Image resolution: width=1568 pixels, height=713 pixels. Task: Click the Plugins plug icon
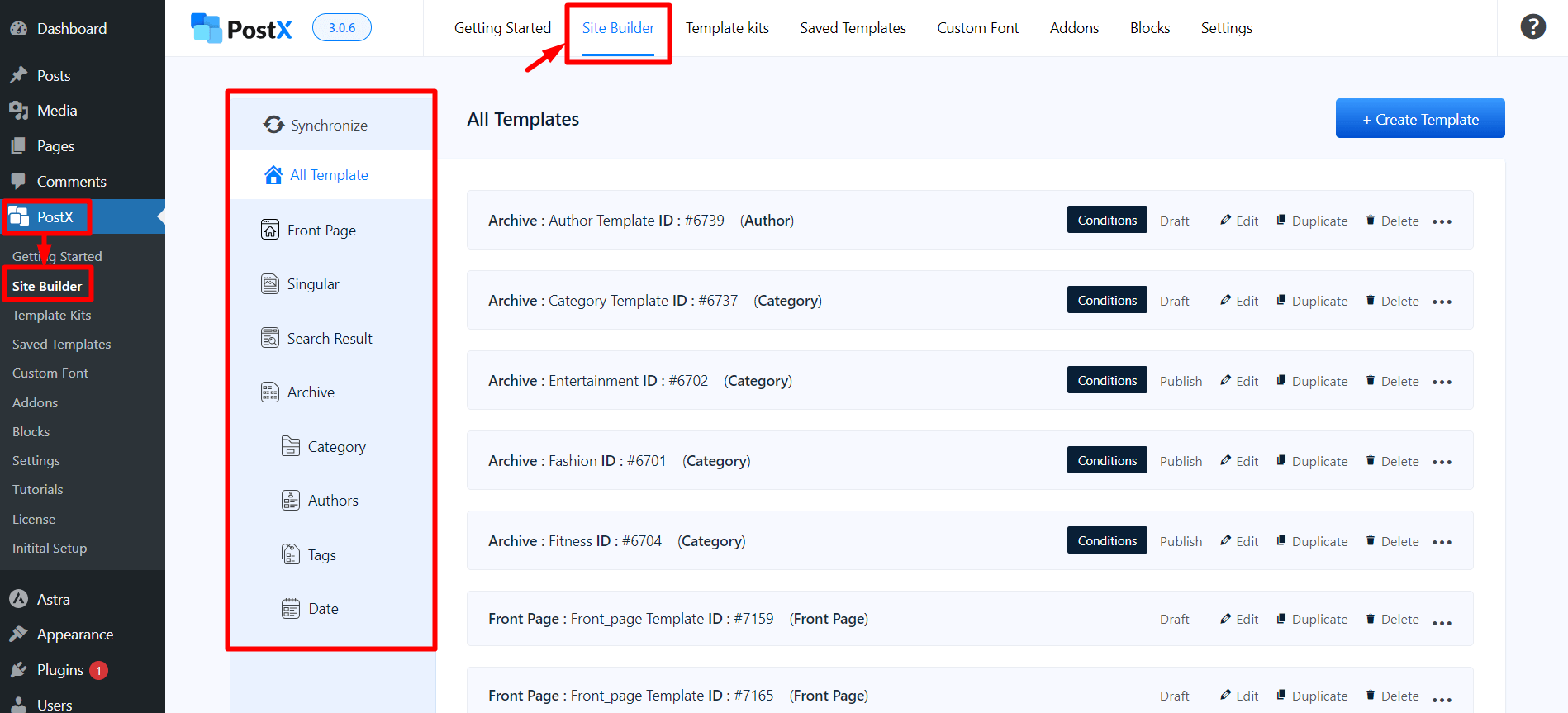click(x=19, y=669)
